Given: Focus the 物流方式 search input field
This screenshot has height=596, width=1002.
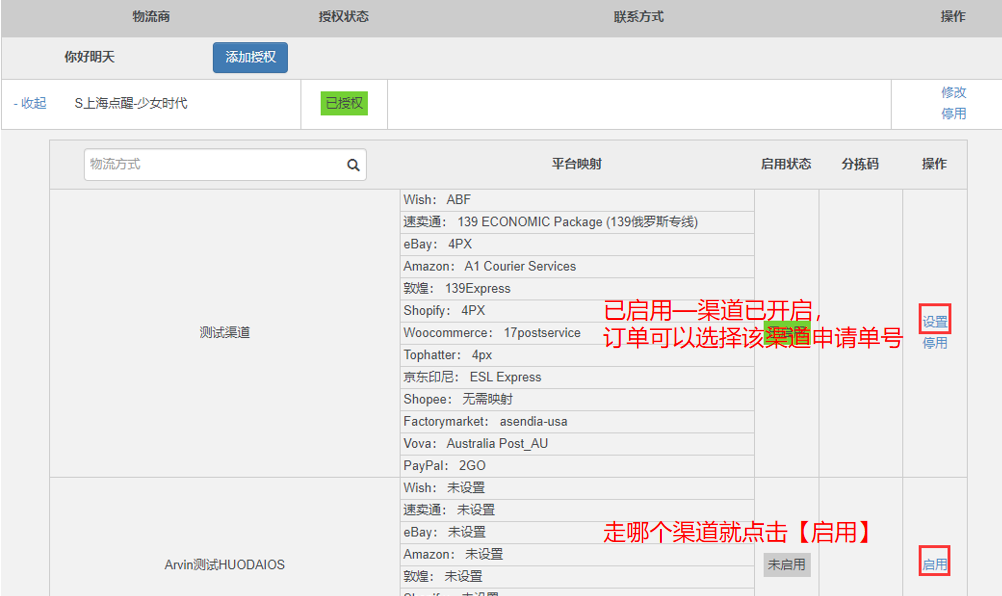Looking at the screenshot, I should 225,165.
